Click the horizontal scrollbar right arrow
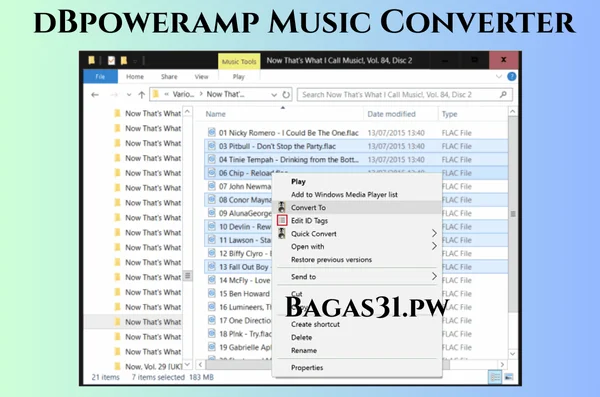Screen dimensions: 600x397 [x=502, y=364]
